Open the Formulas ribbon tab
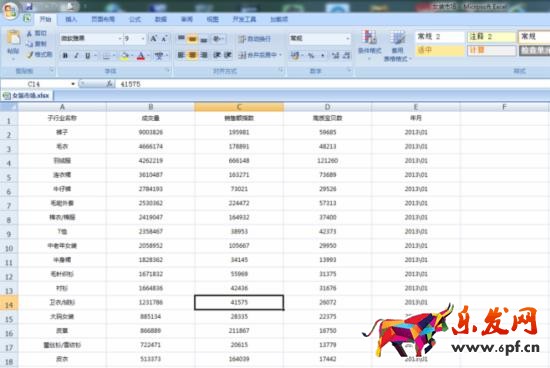The width and height of the screenshot is (550, 368). click(x=135, y=19)
